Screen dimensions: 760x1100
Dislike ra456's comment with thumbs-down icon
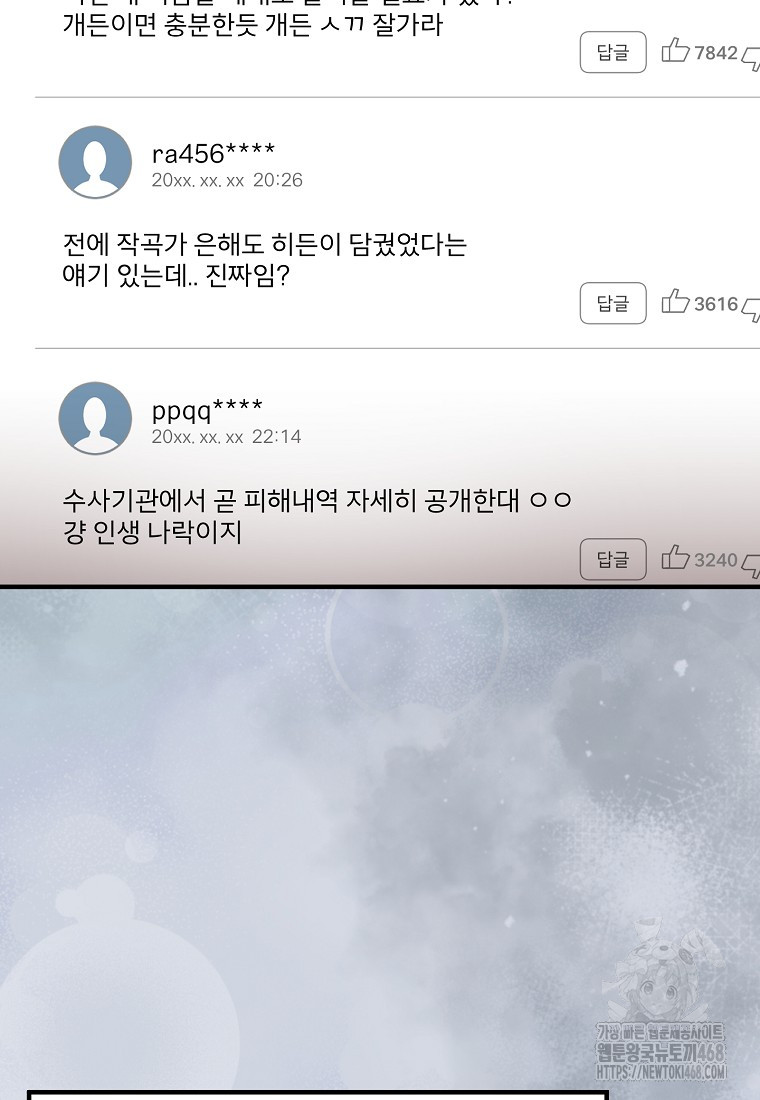(x=751, y=309)
